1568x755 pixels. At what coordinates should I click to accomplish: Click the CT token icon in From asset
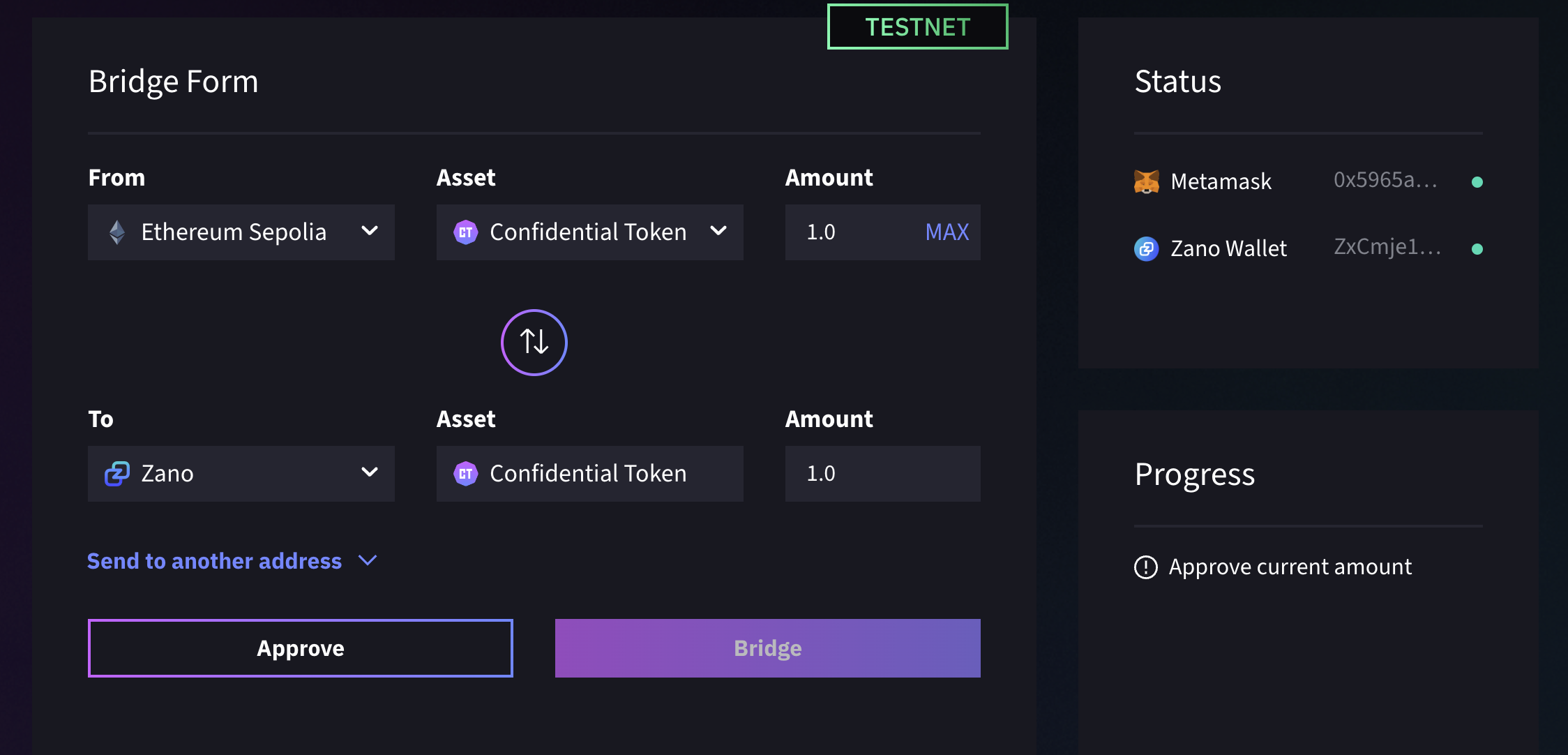pos(466,232)
